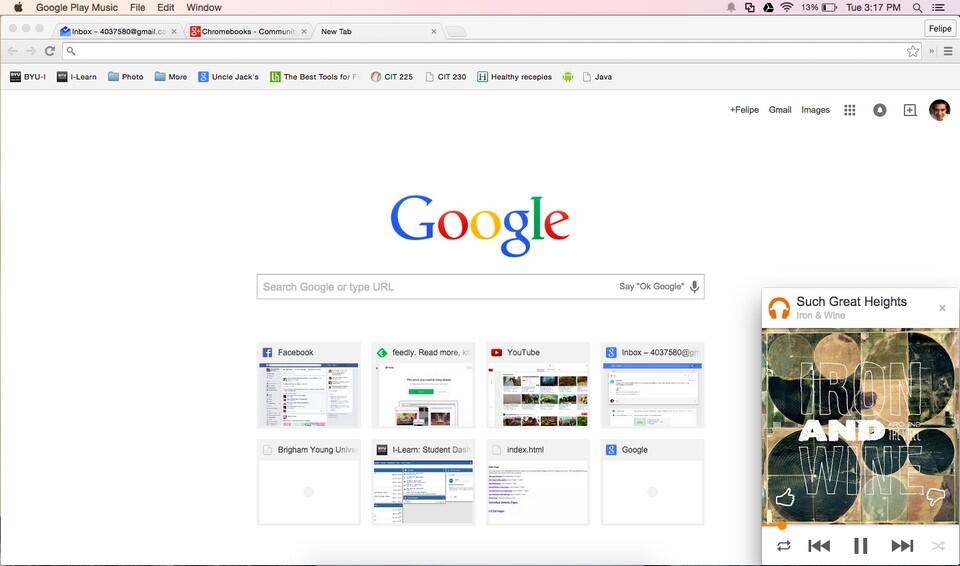960x566 pixels.
Task: Open the Chrome hamburger menu
Action: (948, 51)
